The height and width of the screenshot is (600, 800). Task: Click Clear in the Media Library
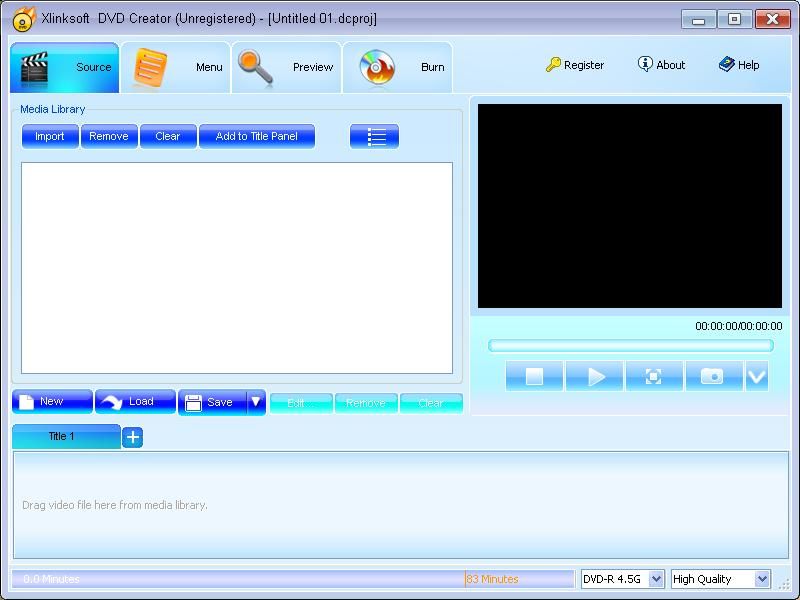(168, 136)
